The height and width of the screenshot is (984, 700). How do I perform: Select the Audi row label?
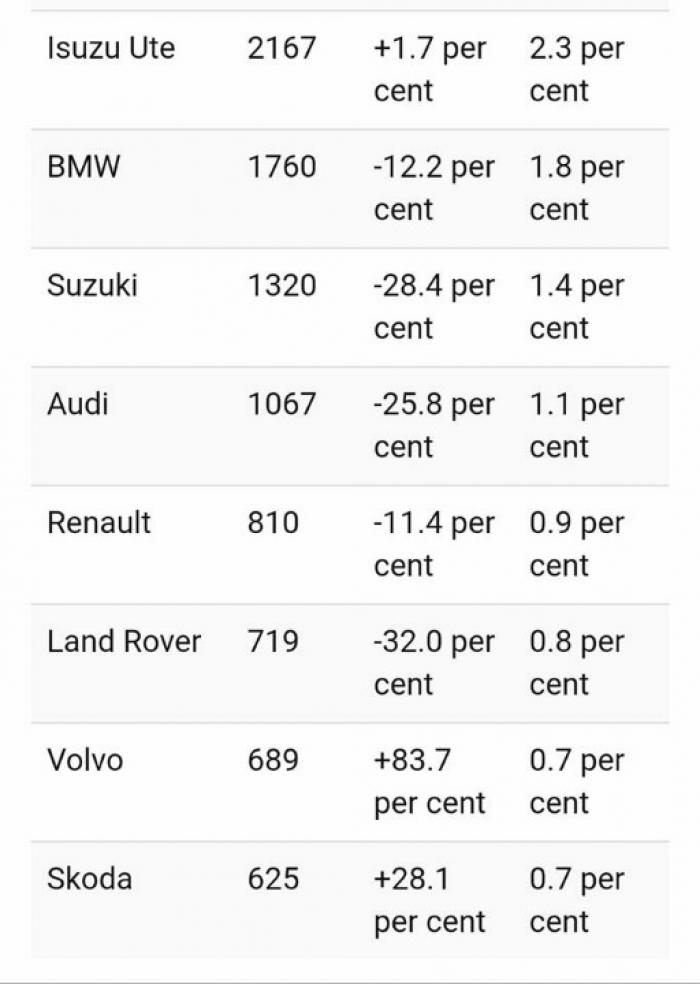coord(78,404)
